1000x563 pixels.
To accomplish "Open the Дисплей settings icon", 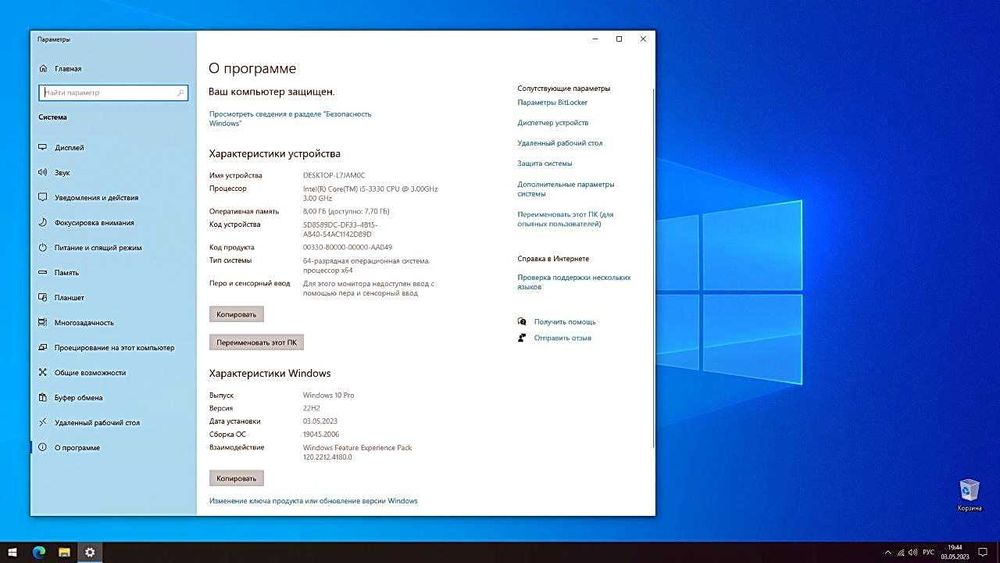I will pyautogui.click(x=43, y=147).
